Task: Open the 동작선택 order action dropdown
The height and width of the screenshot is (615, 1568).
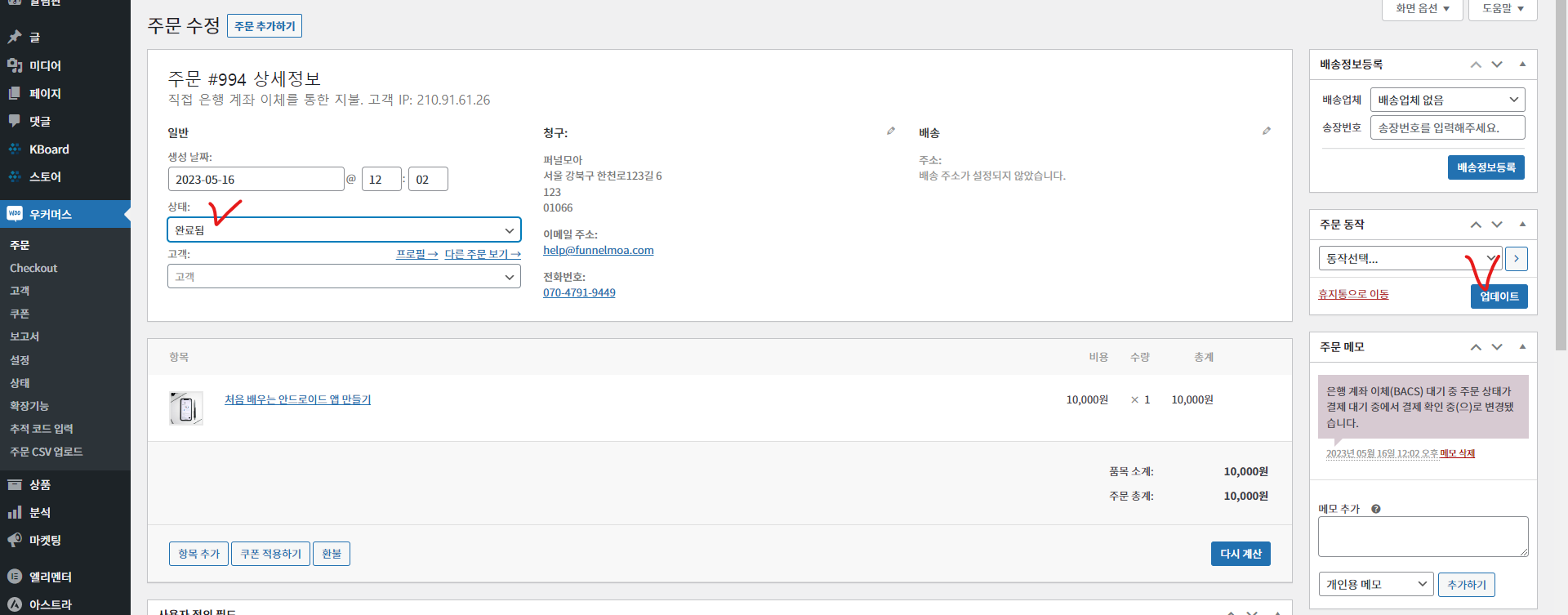Action: (1410, 259)
